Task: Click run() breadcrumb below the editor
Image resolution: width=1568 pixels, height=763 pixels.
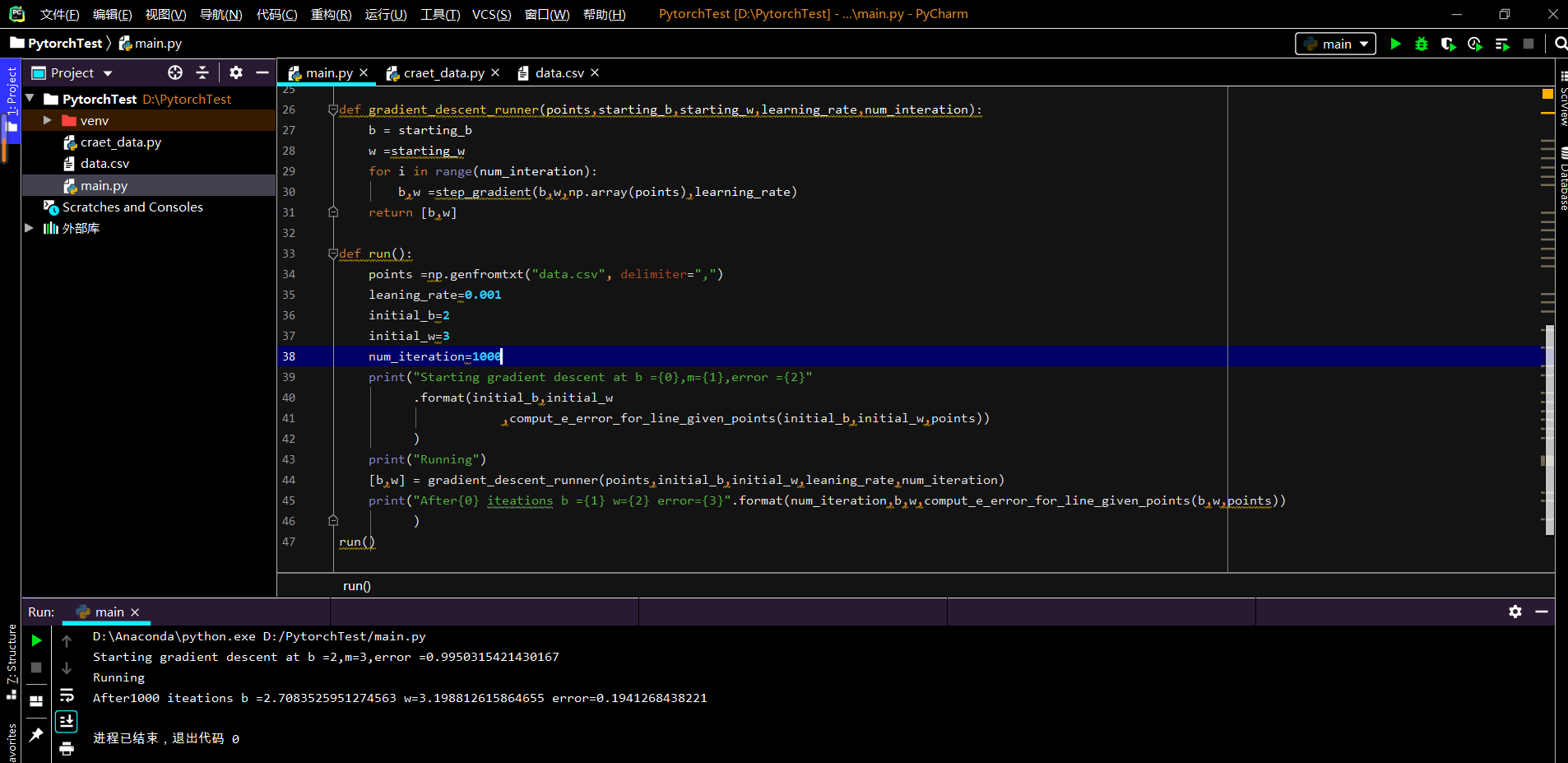Action: coord(357,586)
